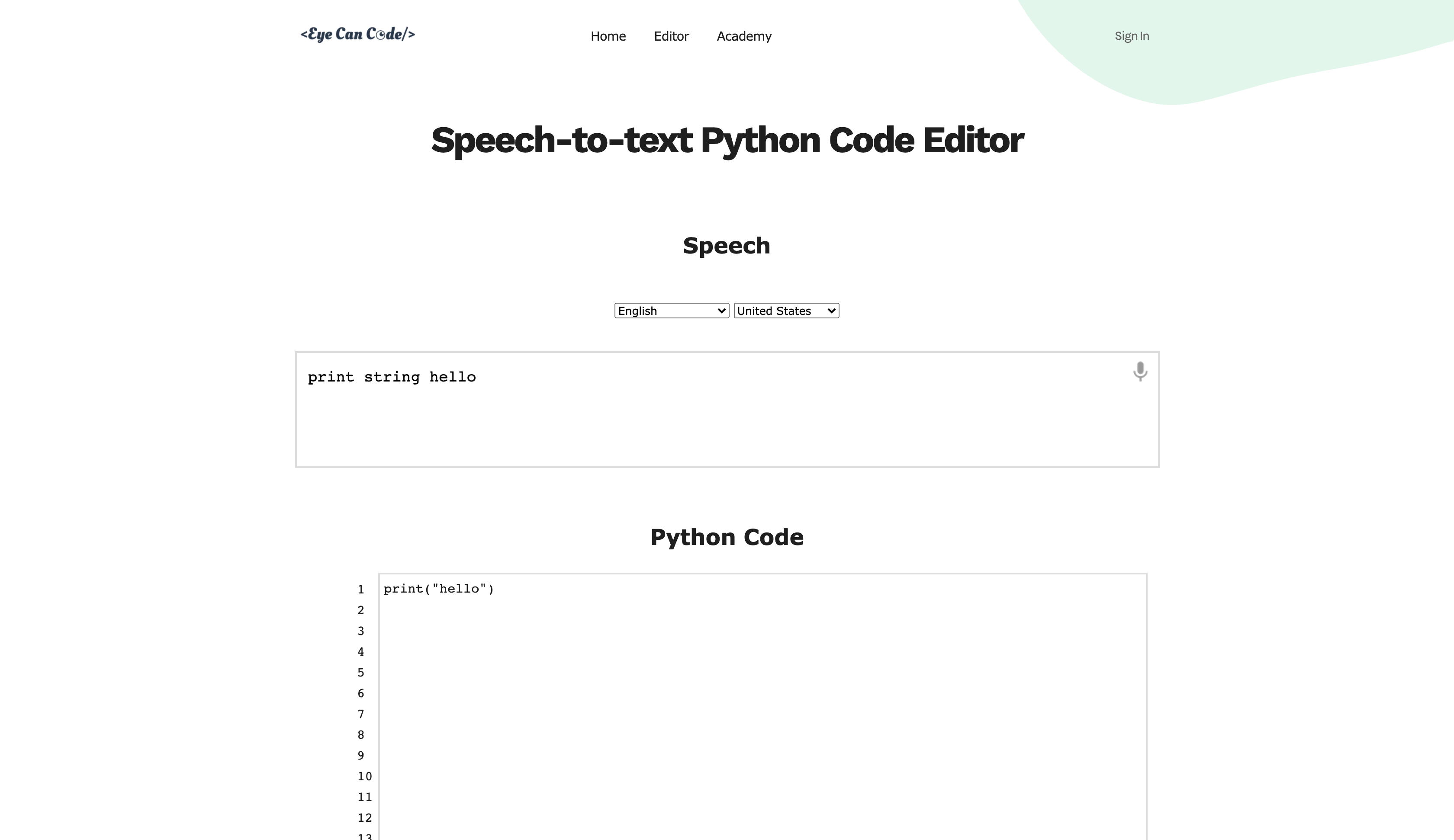Screen dimensions: 1454x840
Task: Start dictation with the microphone icon
Action: point(1139,371)
